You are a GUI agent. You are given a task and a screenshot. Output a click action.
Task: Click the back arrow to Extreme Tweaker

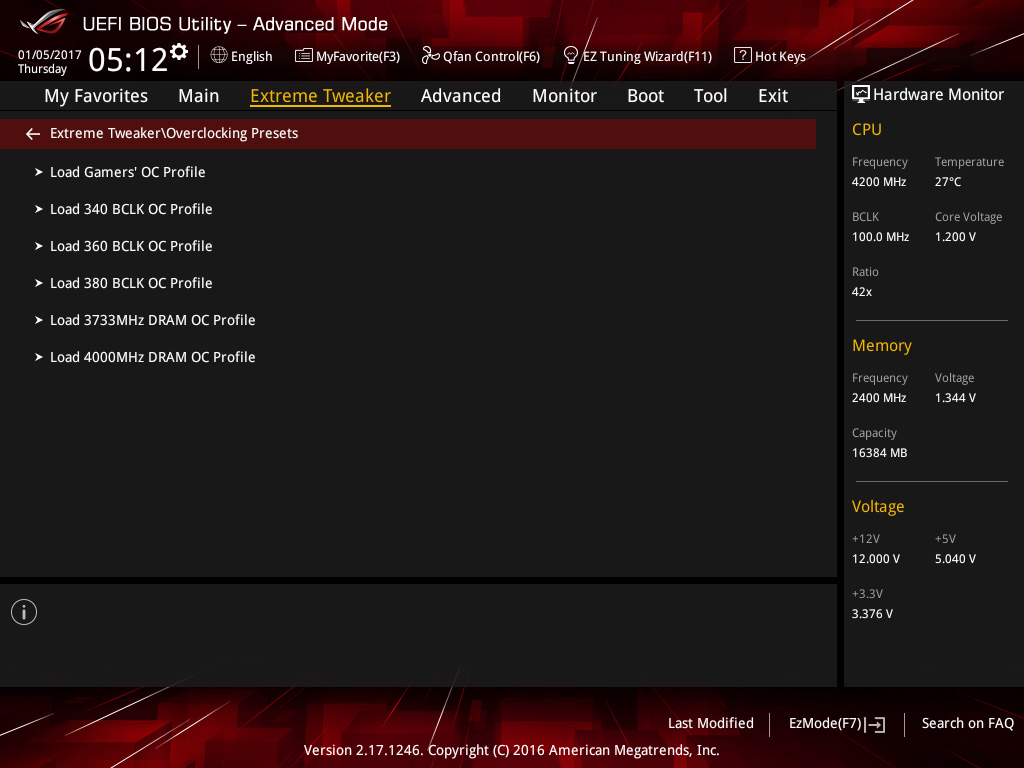point(33,134)
